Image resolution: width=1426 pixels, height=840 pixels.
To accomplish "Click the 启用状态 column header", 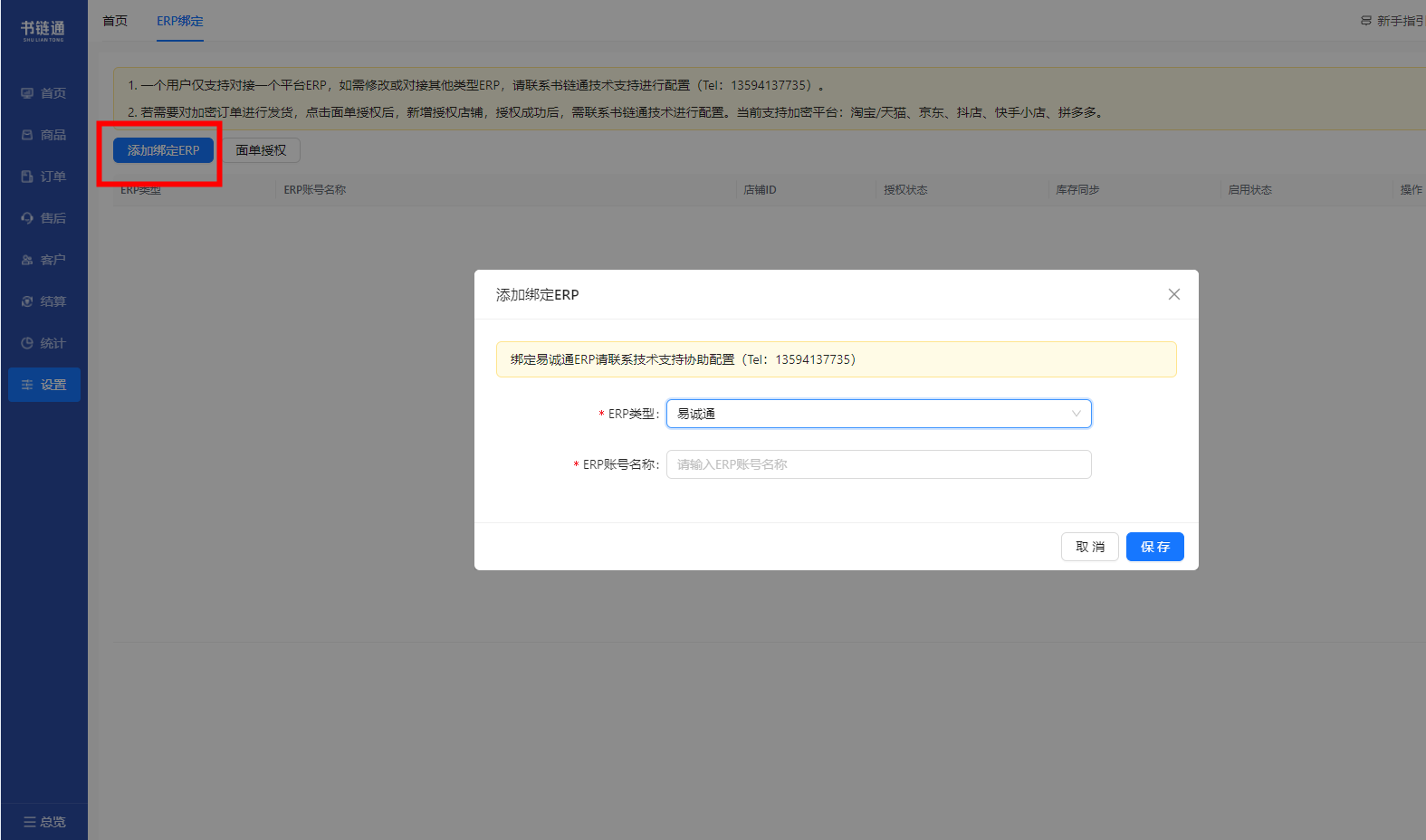I will [x=1249, y=190].
